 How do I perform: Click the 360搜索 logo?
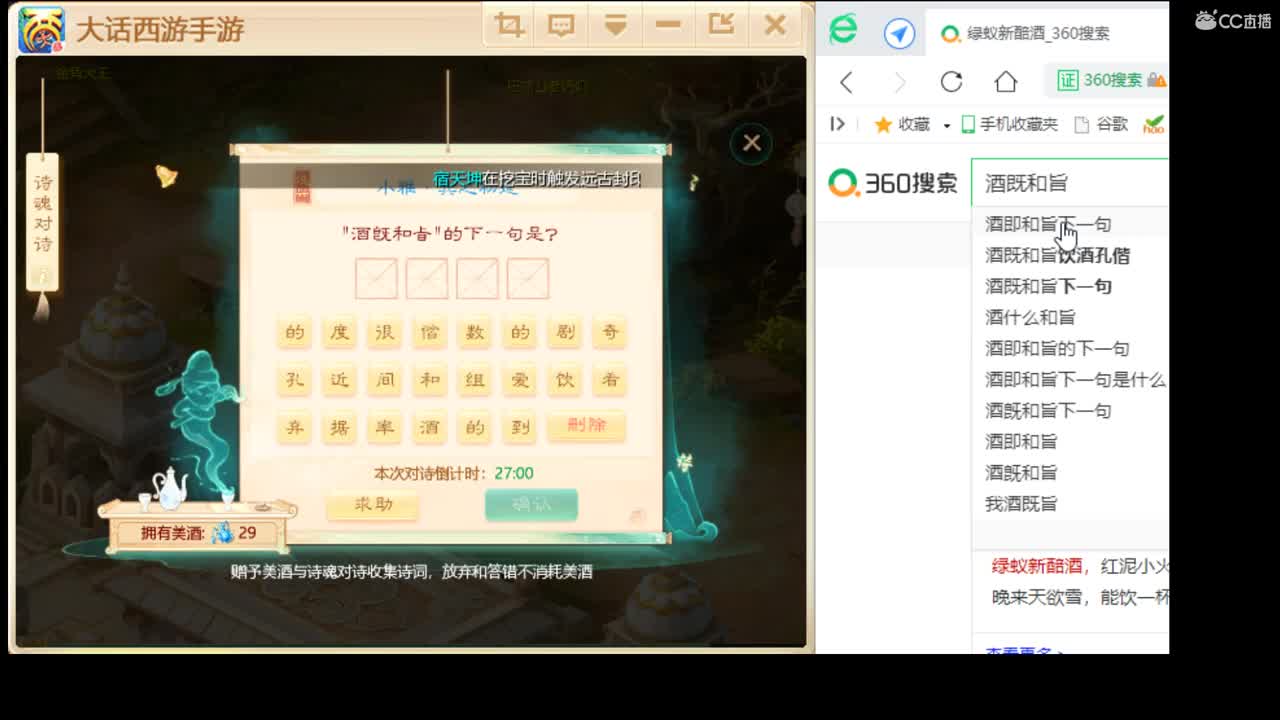point(893,183)
